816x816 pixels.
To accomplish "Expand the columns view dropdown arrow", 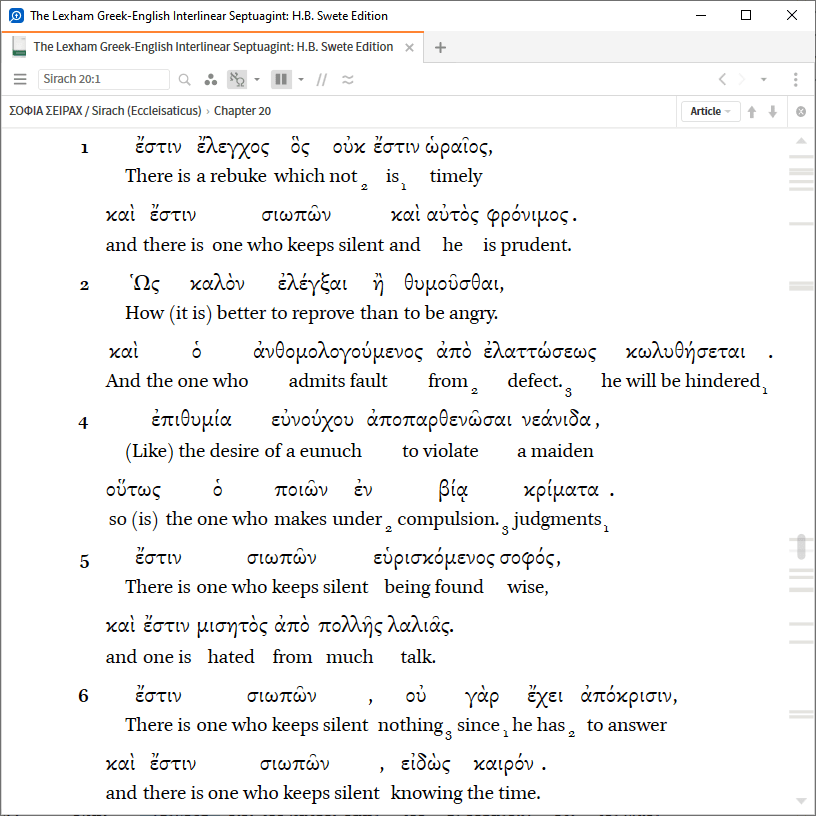I will coord(301,80).
